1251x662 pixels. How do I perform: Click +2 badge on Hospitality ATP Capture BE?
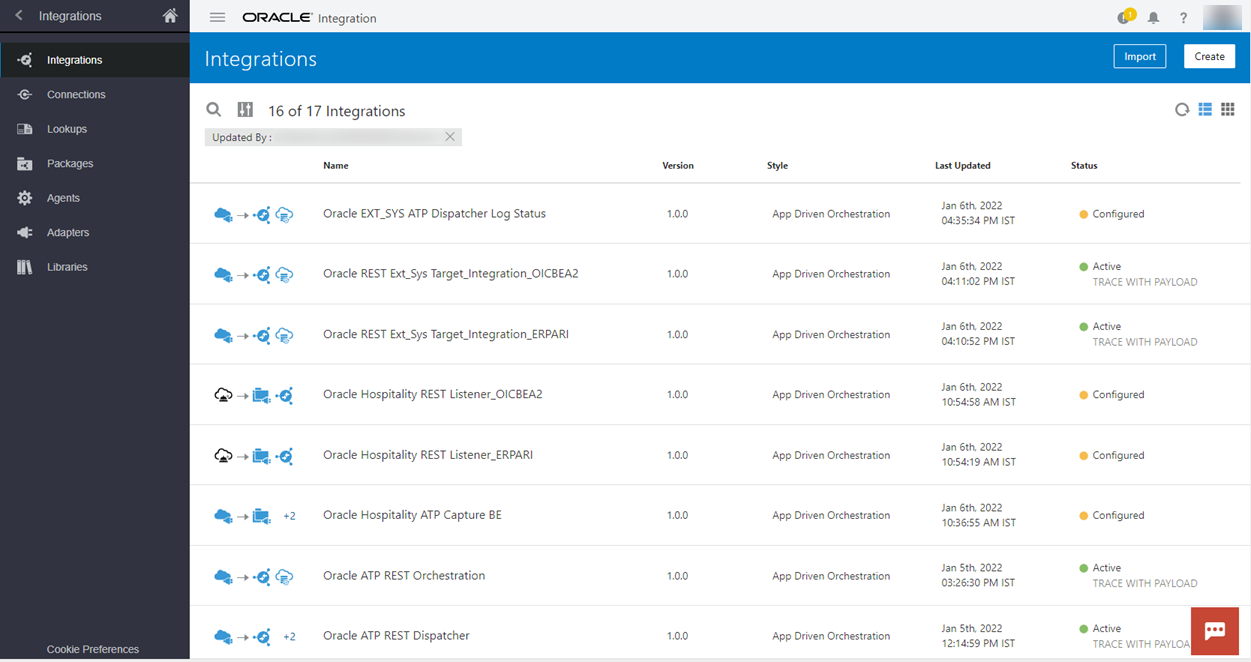click(289, 516)
